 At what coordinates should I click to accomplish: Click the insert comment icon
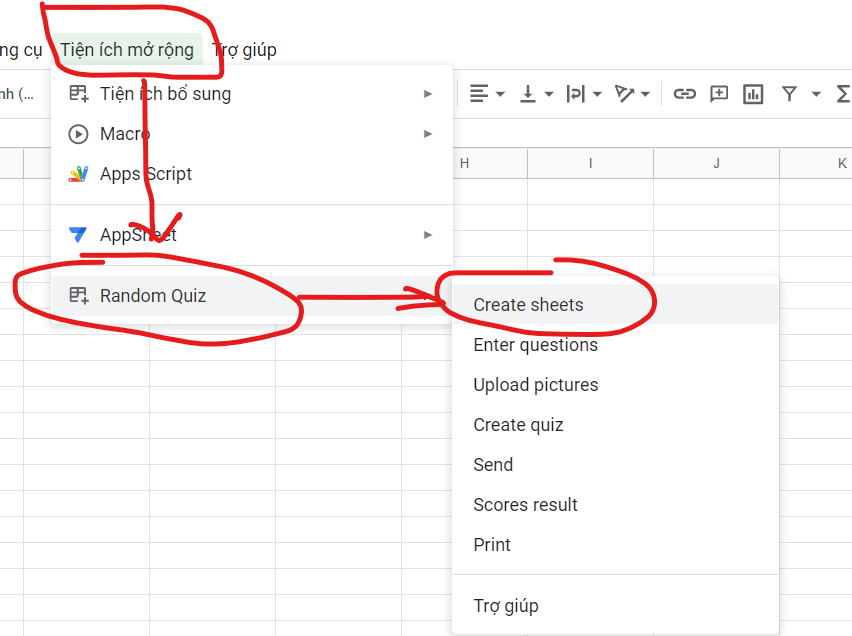pyautogui.click(x=718, y=94)
